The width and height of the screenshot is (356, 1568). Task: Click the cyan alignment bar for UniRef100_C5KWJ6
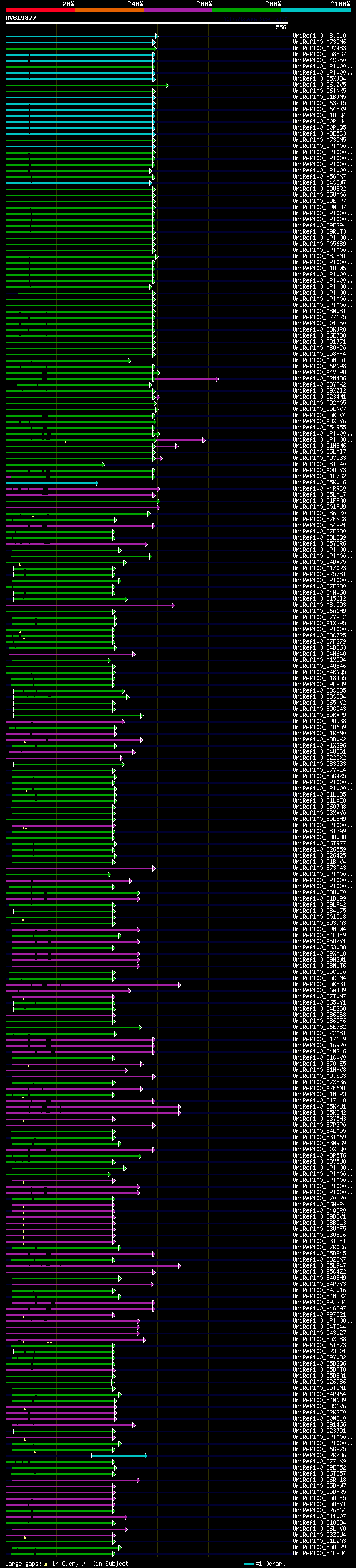[52, 483]
